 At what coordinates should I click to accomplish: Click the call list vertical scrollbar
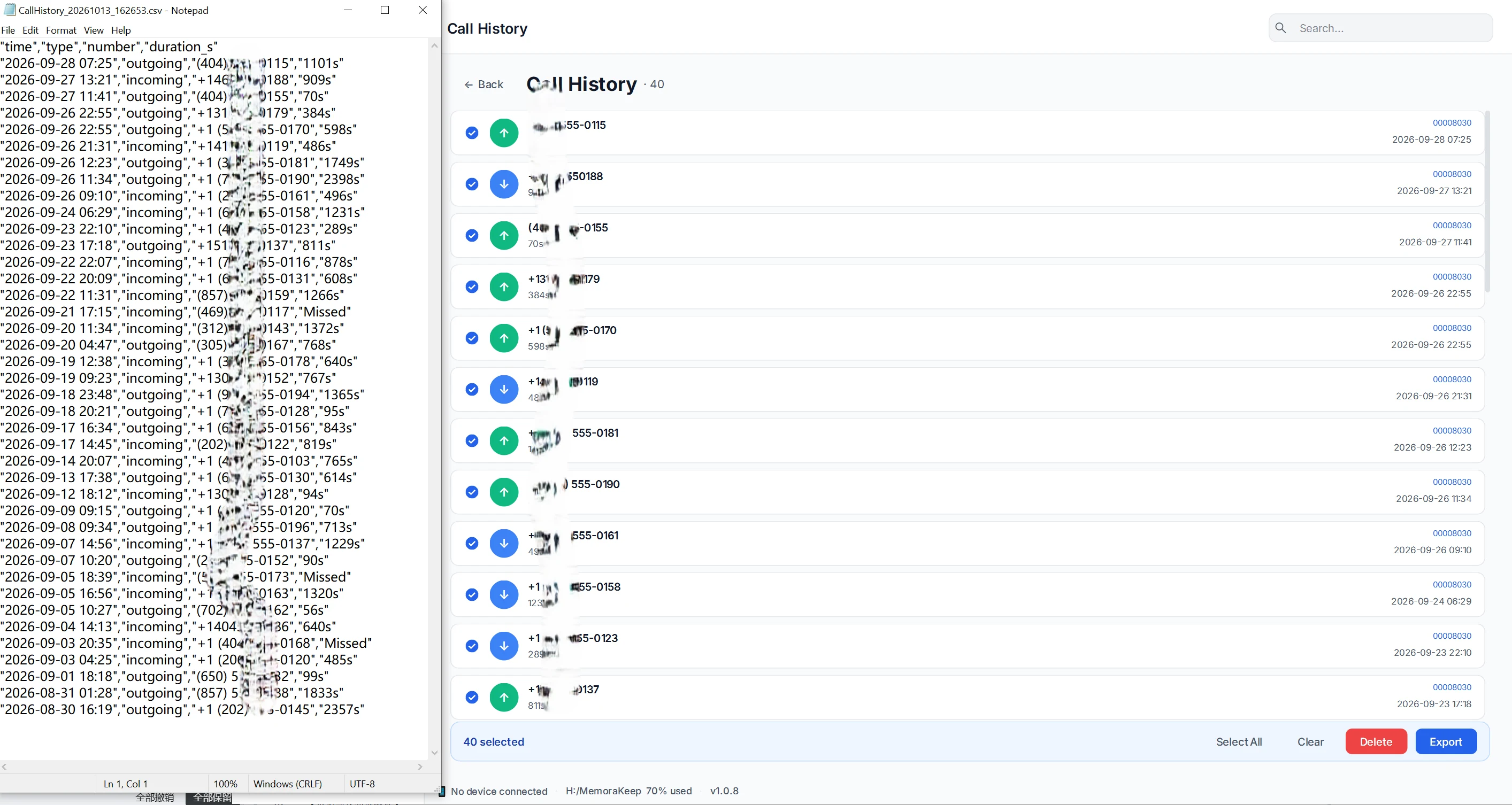1487,201
